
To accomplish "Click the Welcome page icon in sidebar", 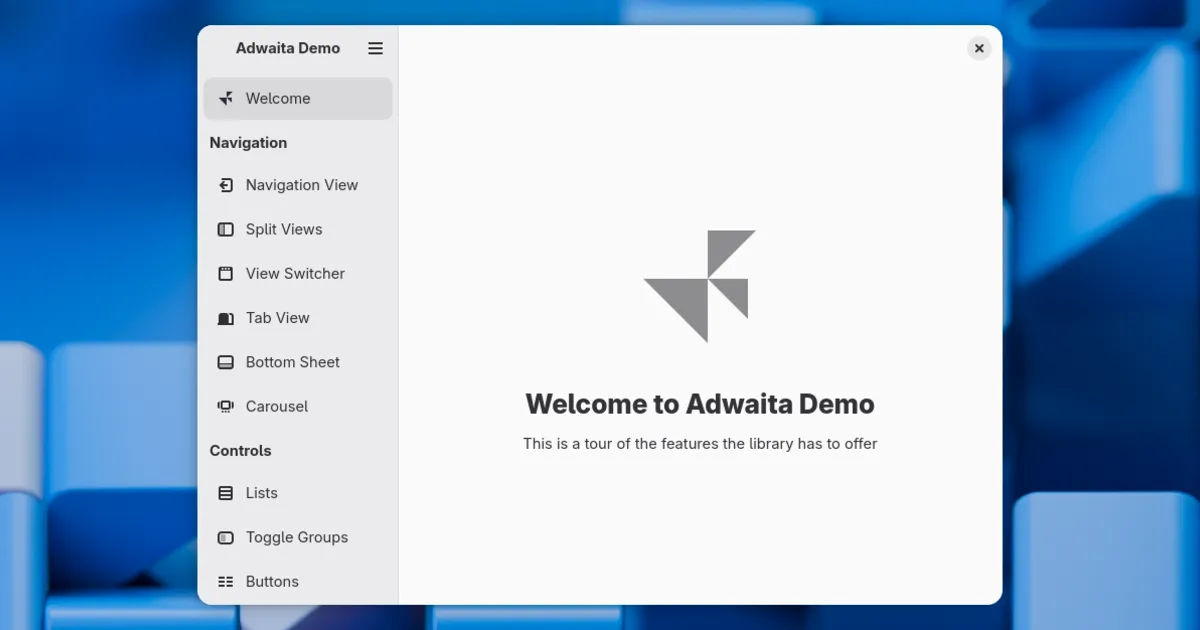I will 226,98.
